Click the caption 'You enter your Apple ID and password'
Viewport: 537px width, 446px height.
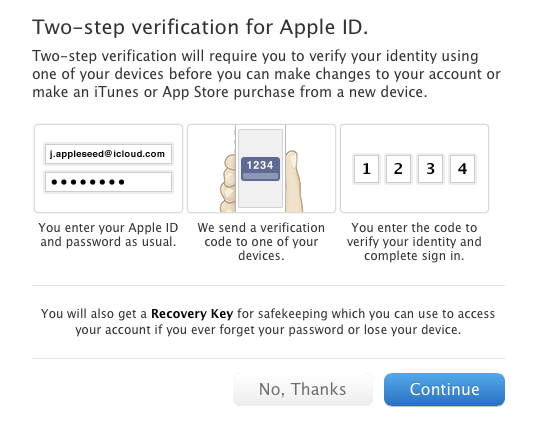(108, 235)
